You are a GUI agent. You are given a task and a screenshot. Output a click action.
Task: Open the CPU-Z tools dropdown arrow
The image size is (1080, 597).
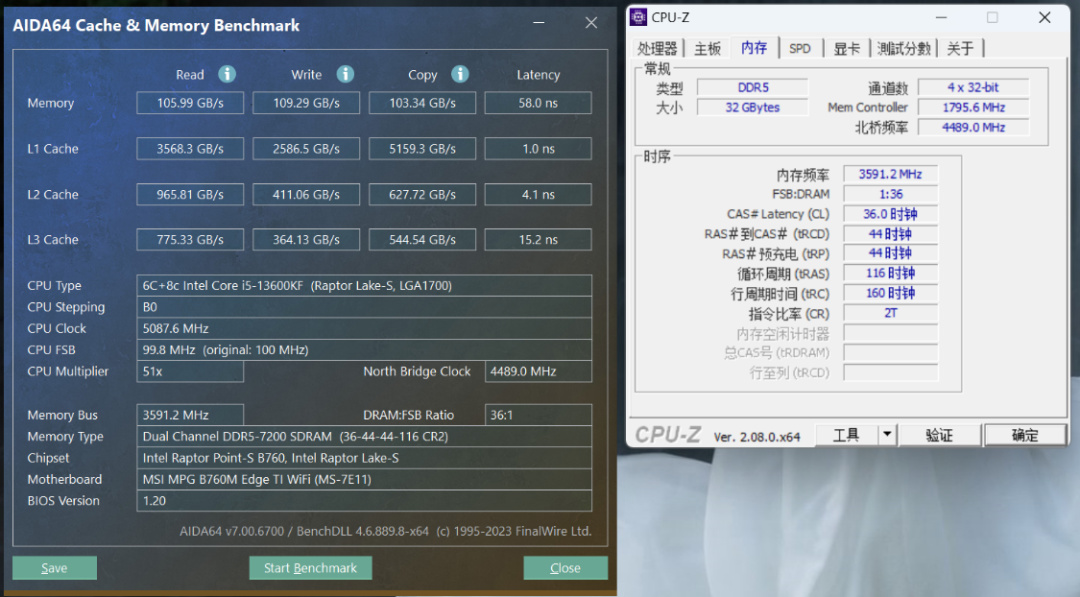pos(887,434)
